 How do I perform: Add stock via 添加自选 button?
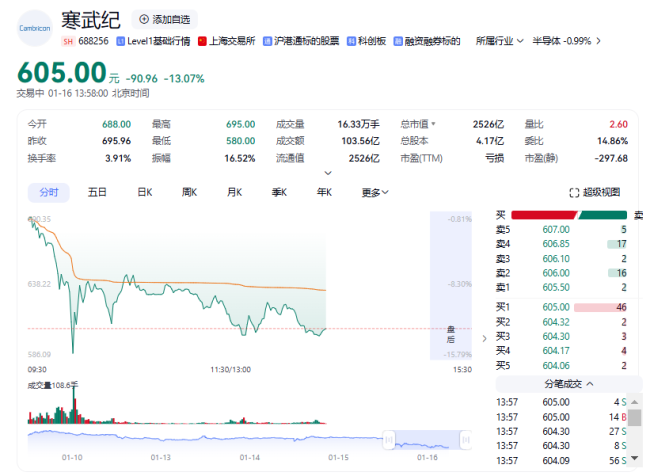[x=165, y=19]
